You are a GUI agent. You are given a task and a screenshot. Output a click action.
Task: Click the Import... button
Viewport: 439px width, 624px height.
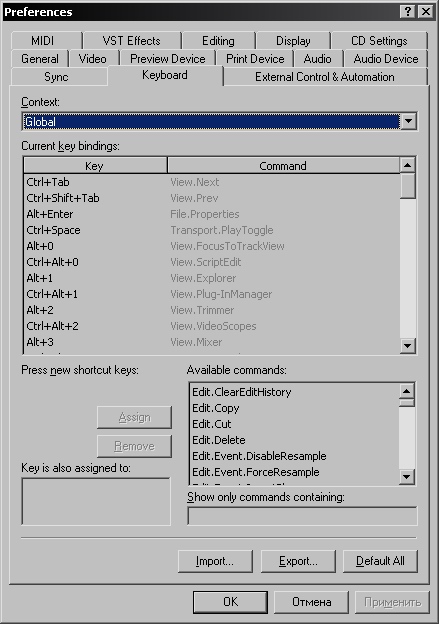point(215,561)
